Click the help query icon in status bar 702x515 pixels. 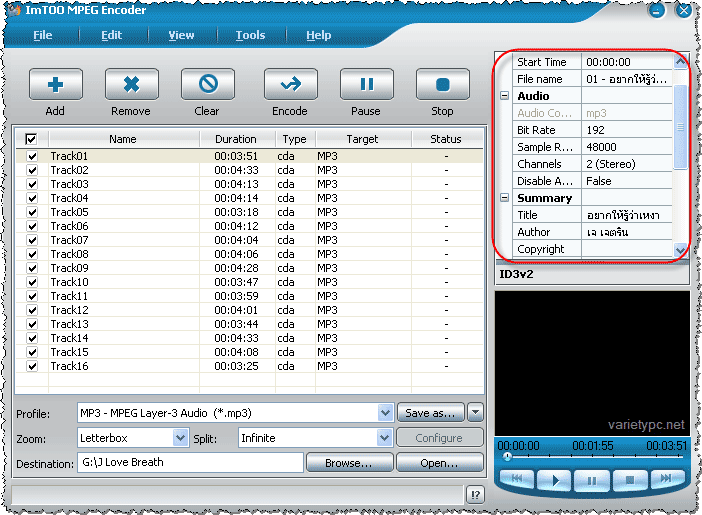click(475, 495)
